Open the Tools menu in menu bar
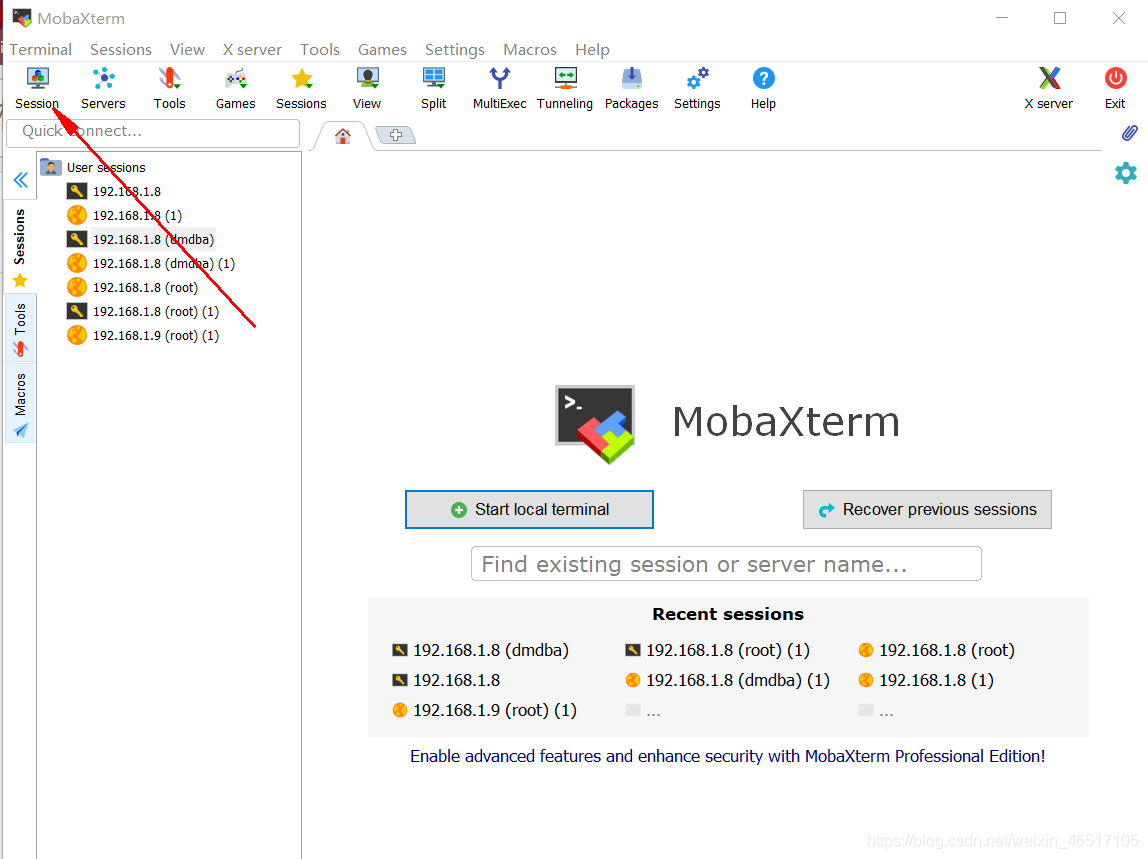 pyautogui.click(x=320, y=49)
